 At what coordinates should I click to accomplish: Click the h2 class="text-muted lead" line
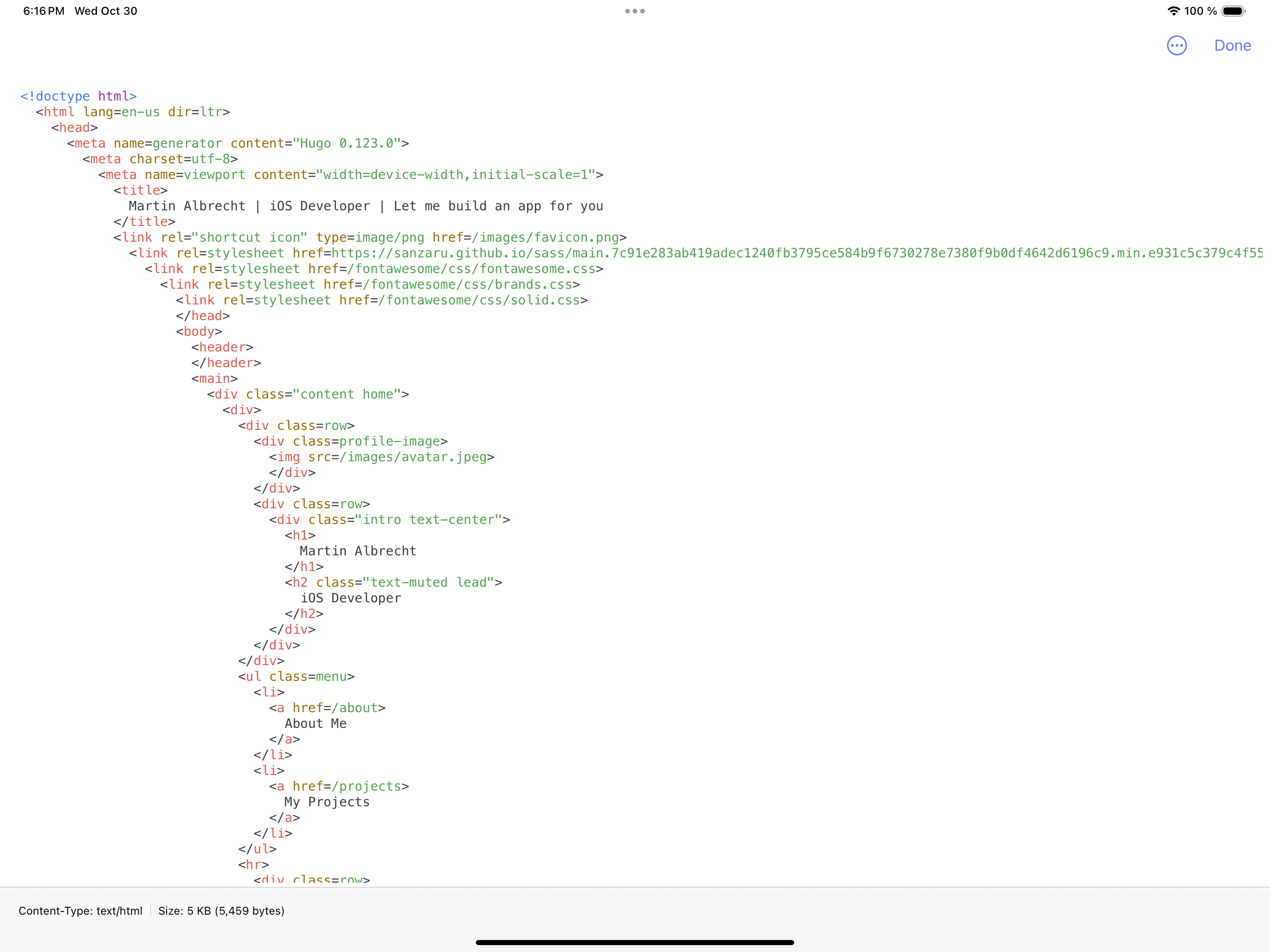pos(393,583)
